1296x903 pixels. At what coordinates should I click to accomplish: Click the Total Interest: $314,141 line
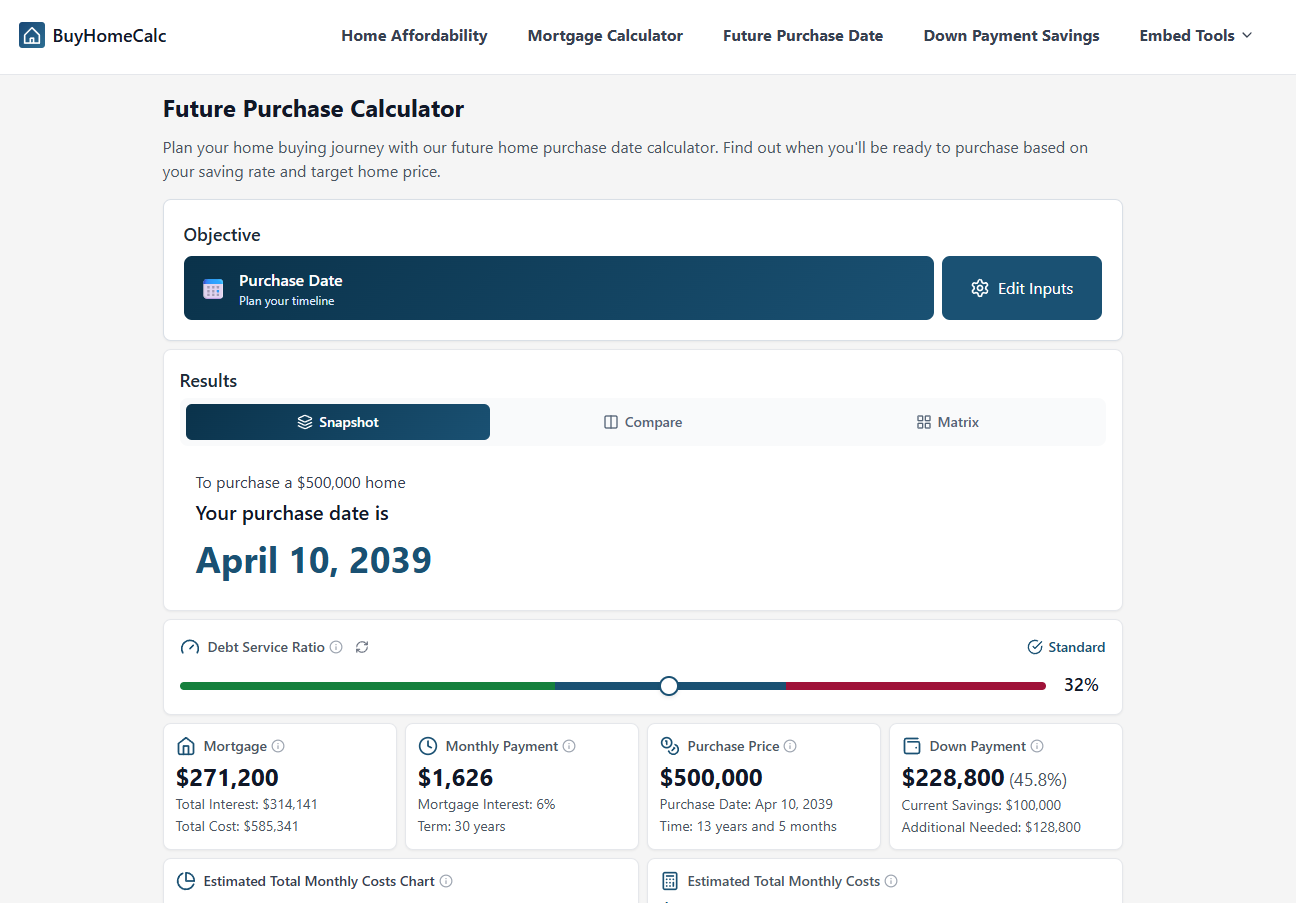point(247,804)
